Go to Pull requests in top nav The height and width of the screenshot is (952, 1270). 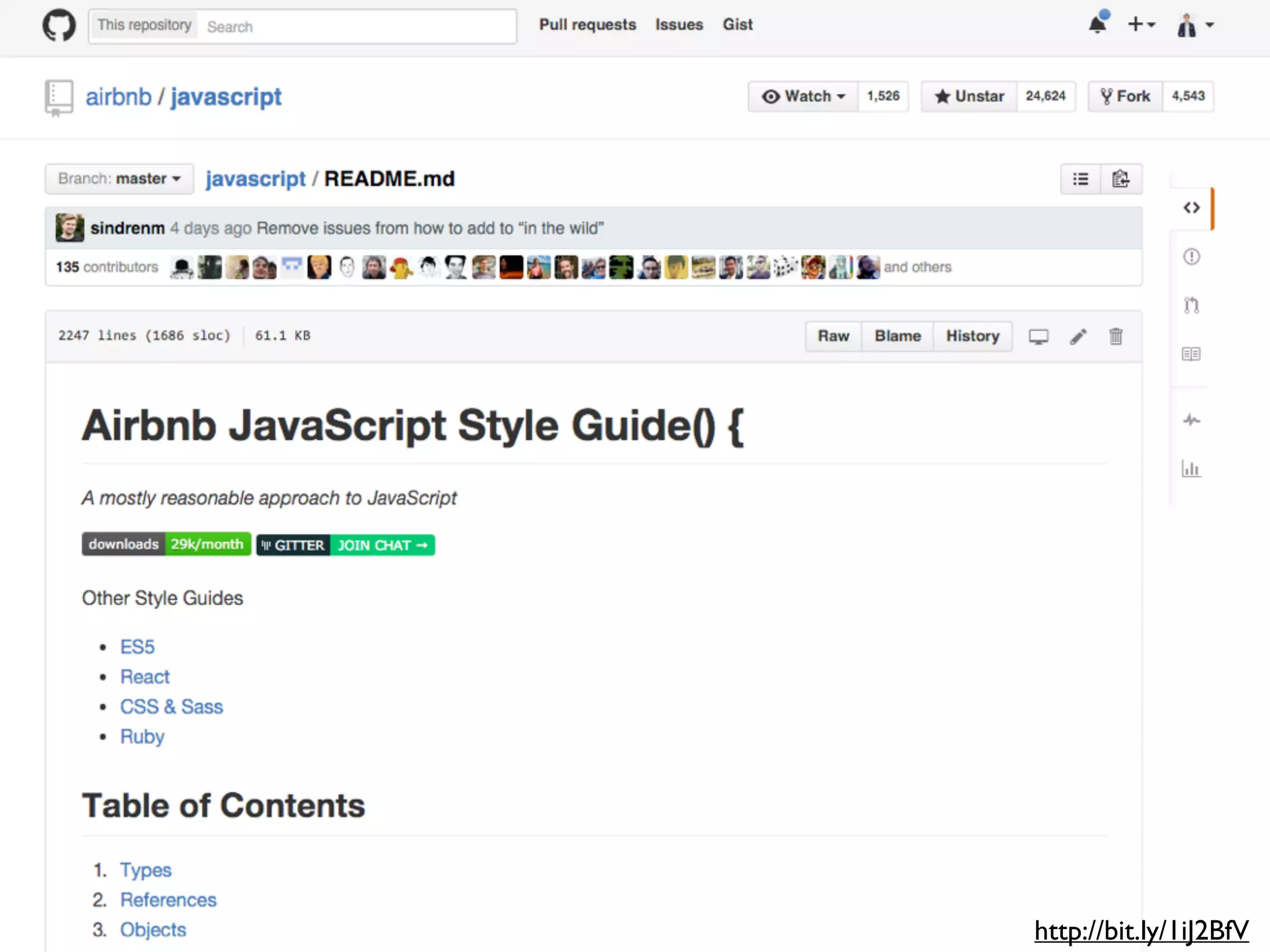click(x=587, y=25)
